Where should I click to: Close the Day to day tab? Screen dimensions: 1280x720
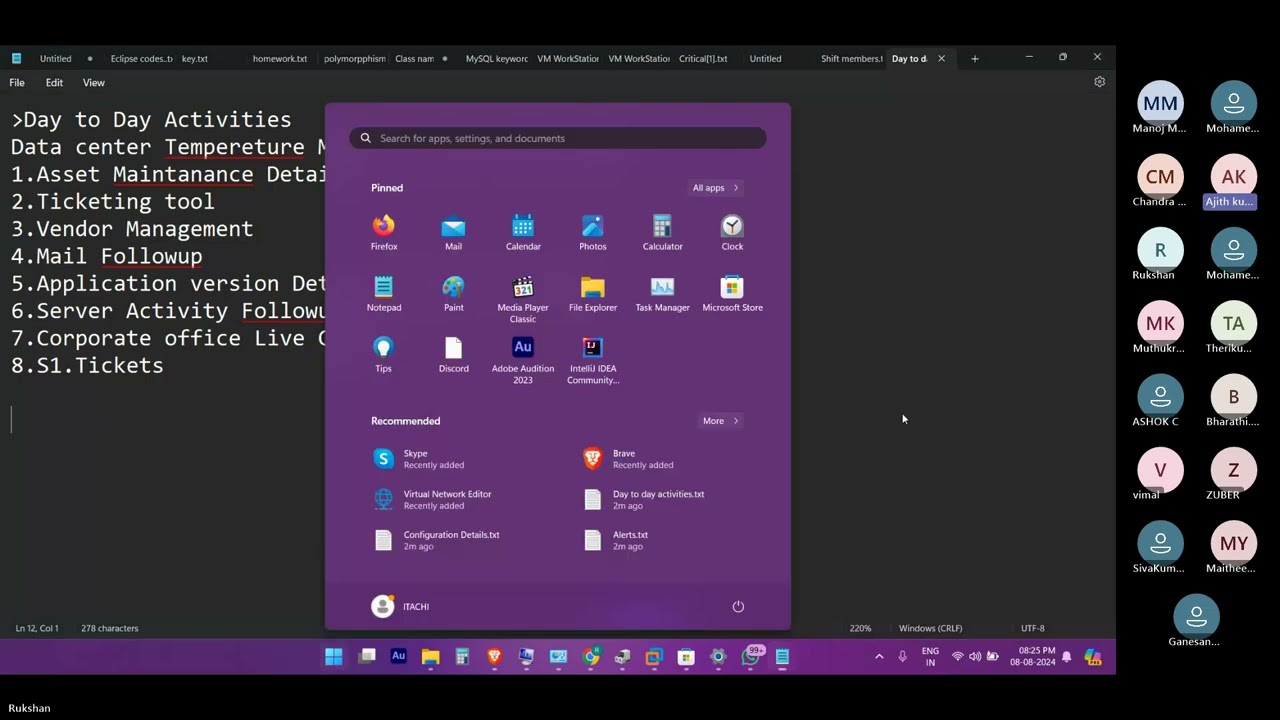point(941,59)
